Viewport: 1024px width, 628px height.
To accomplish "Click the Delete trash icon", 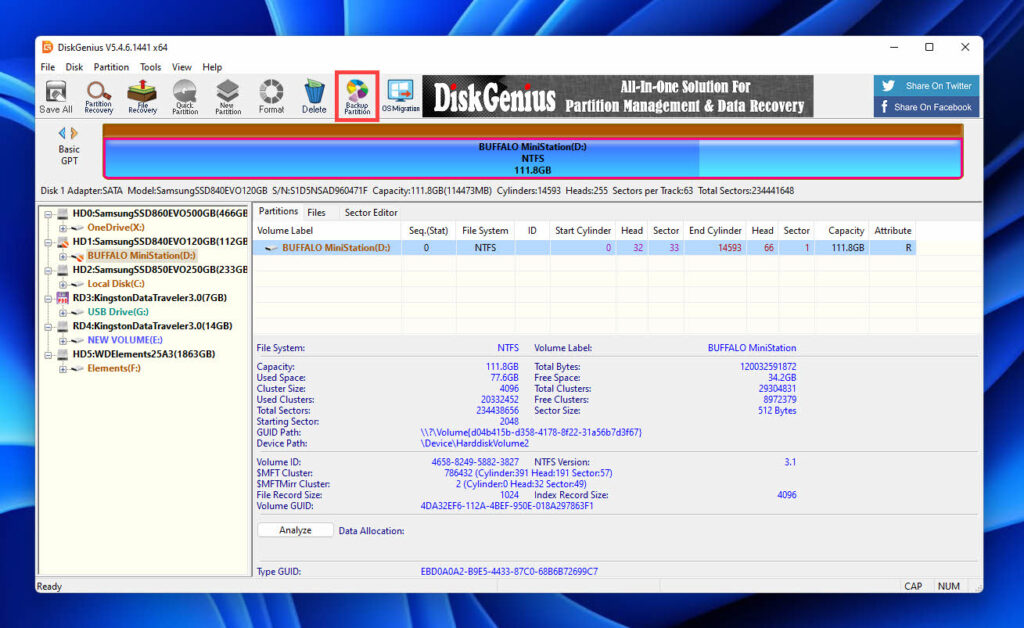I will [314, 96].
